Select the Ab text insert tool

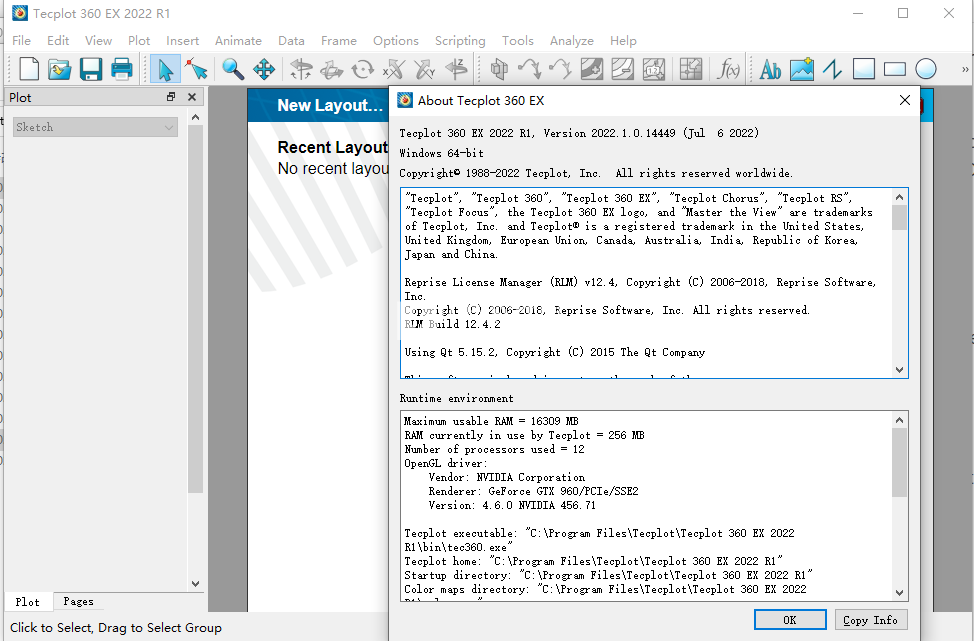pyautogui.click(x=770, y=69)
